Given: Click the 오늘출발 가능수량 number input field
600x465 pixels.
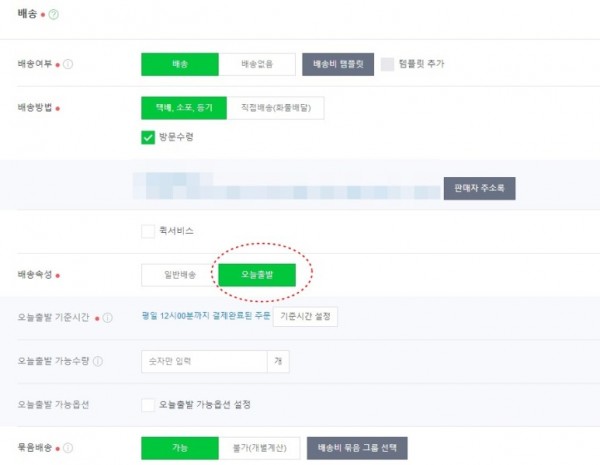Looking at the screenshot, I should coord(204,361).
